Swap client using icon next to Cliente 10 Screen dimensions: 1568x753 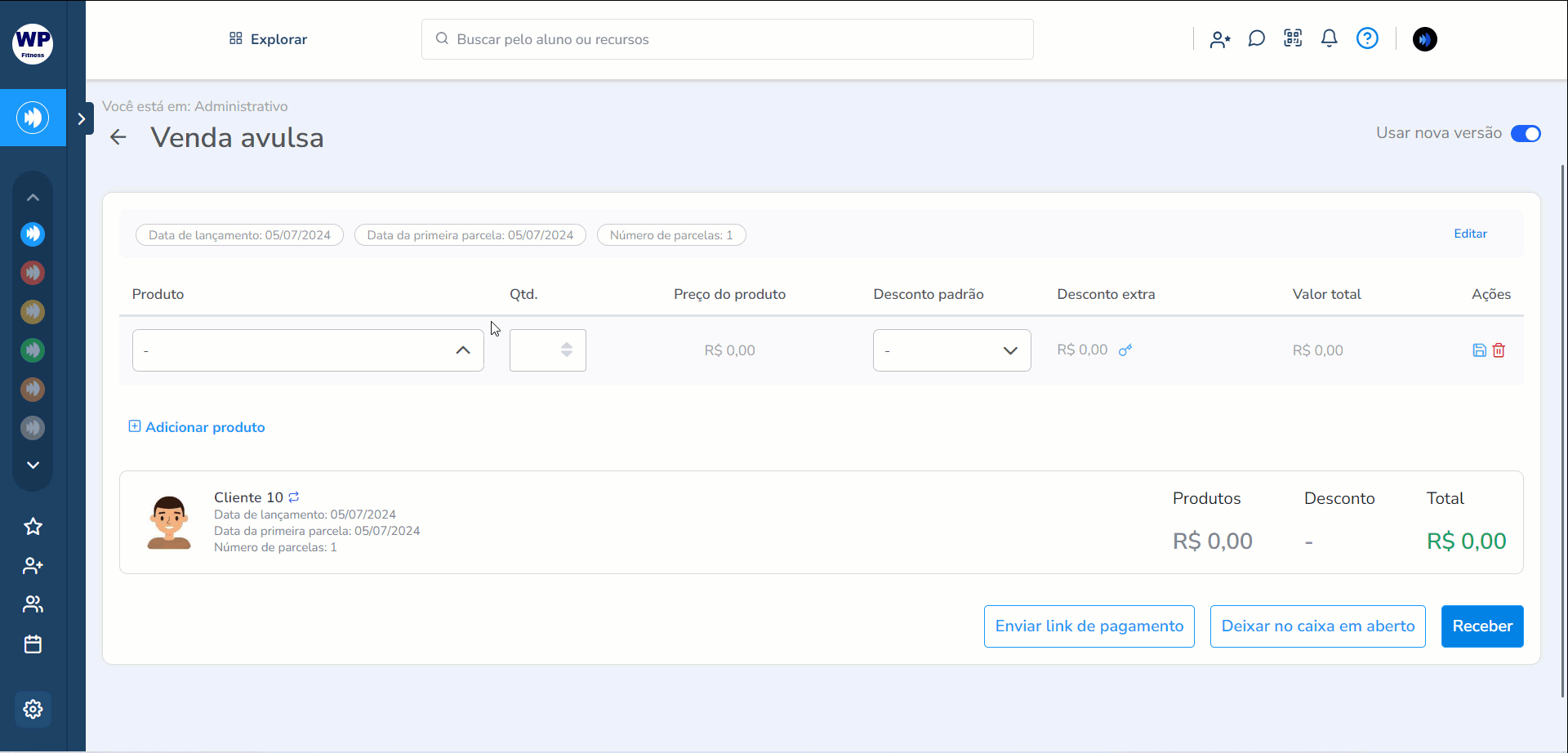tap(294, 497)
